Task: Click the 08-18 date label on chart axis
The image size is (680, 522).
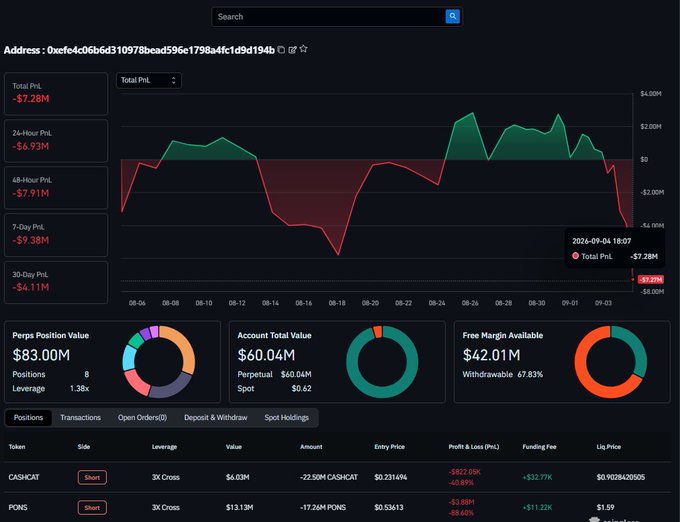Action: click(337, 303)
